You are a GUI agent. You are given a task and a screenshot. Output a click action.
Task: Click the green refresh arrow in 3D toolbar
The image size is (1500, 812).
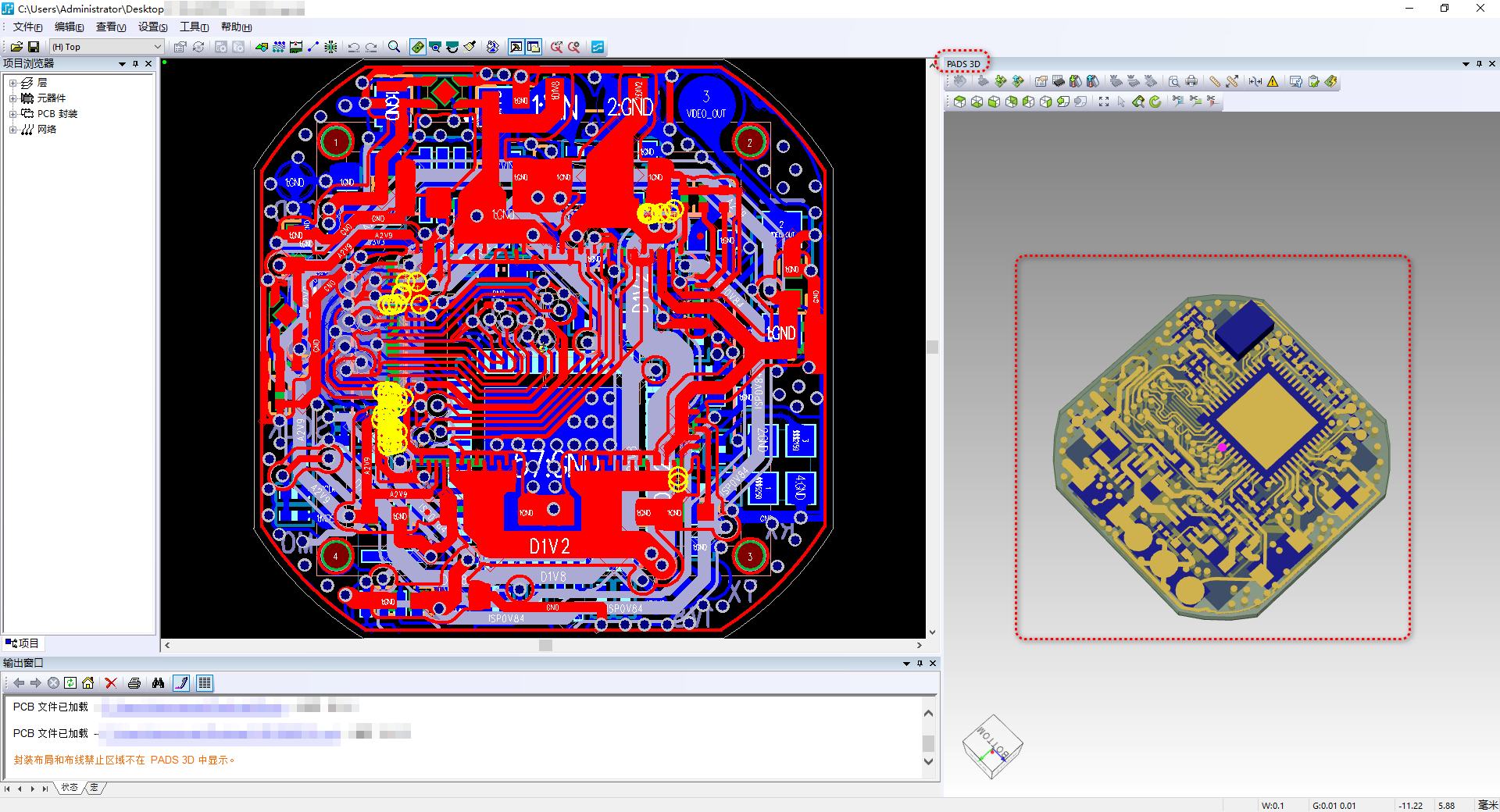[x=1155, y=101]
